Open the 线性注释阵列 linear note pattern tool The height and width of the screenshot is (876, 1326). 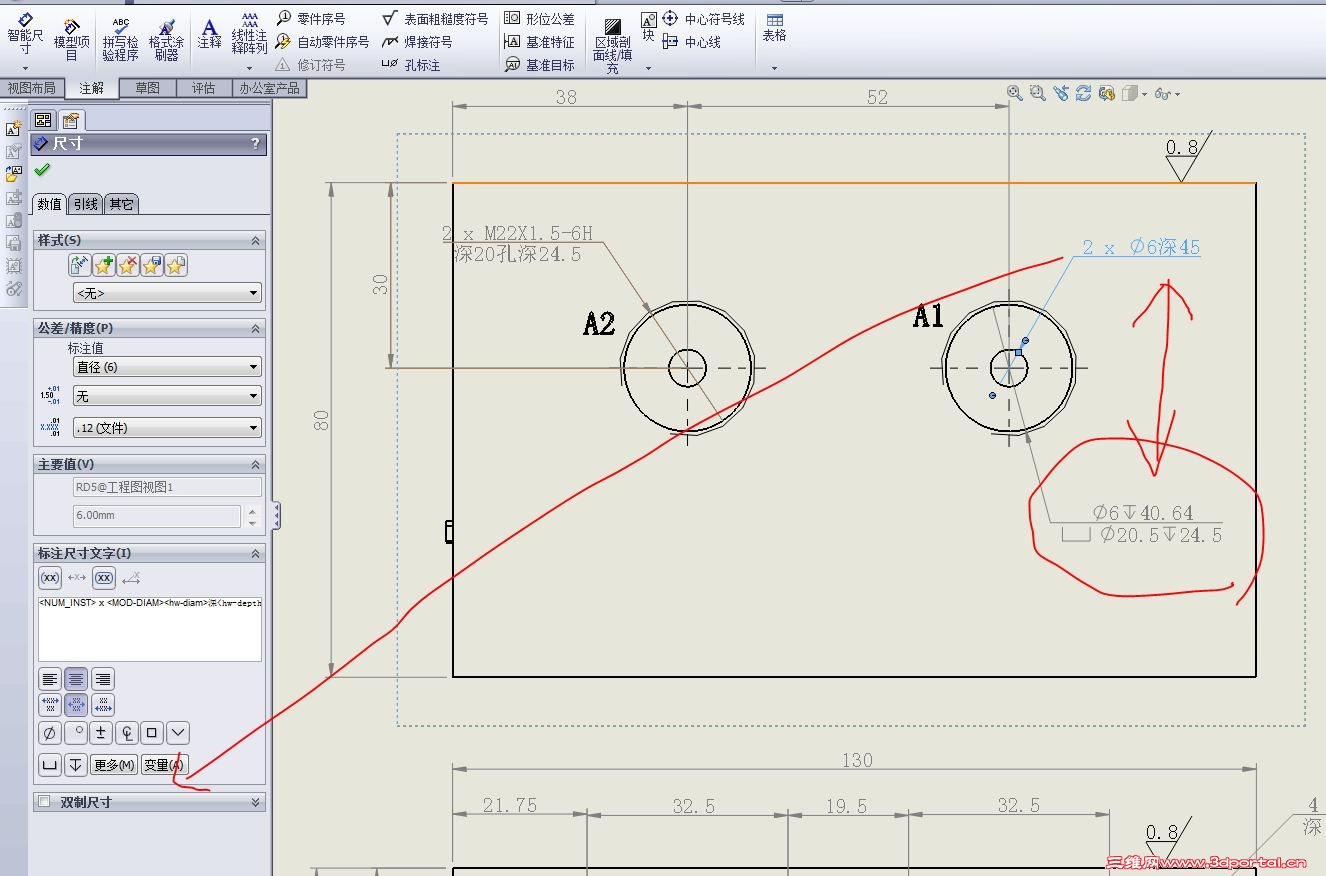coord(249,33)
